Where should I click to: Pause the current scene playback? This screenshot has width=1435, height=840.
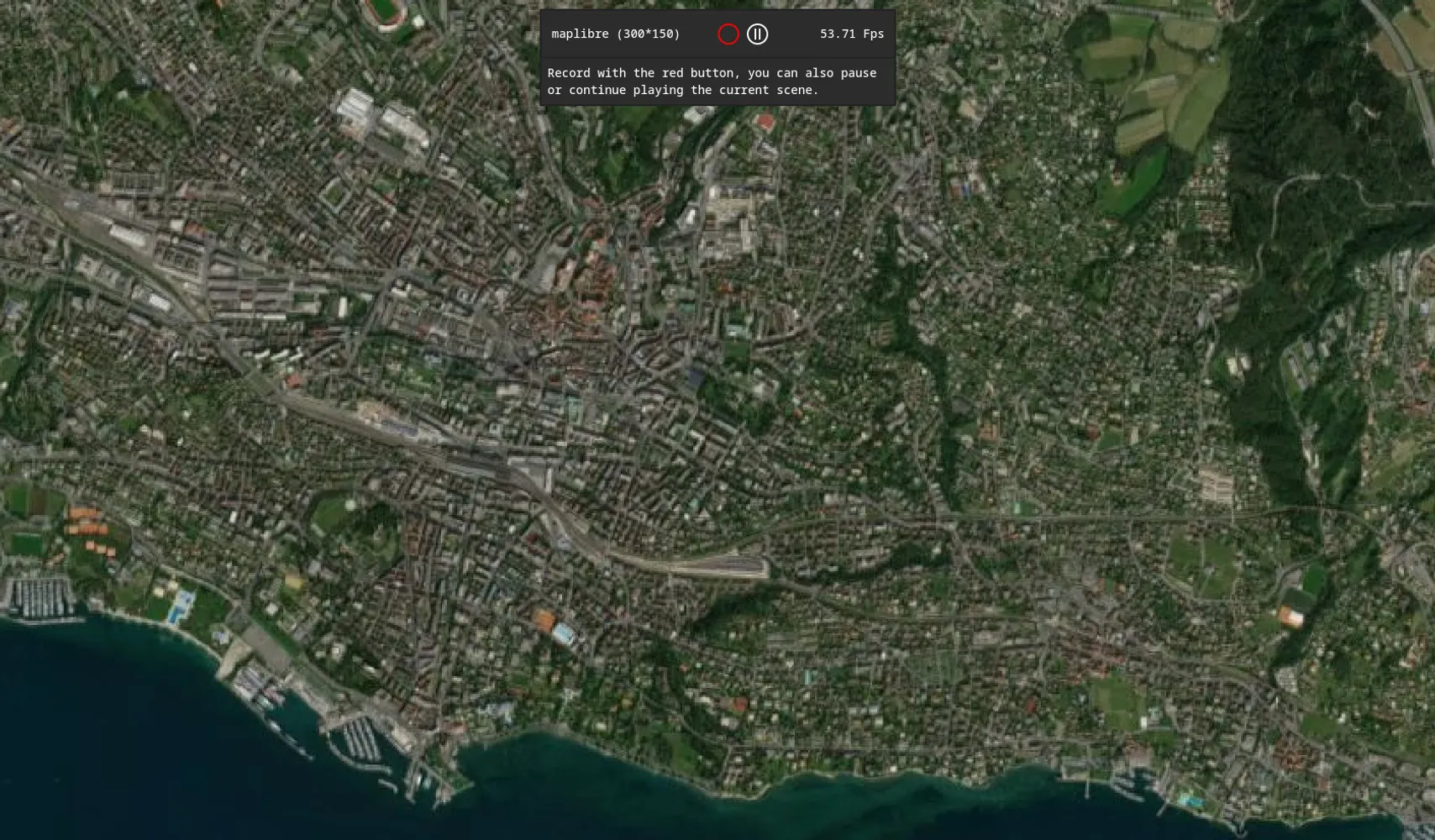(757, 34)
